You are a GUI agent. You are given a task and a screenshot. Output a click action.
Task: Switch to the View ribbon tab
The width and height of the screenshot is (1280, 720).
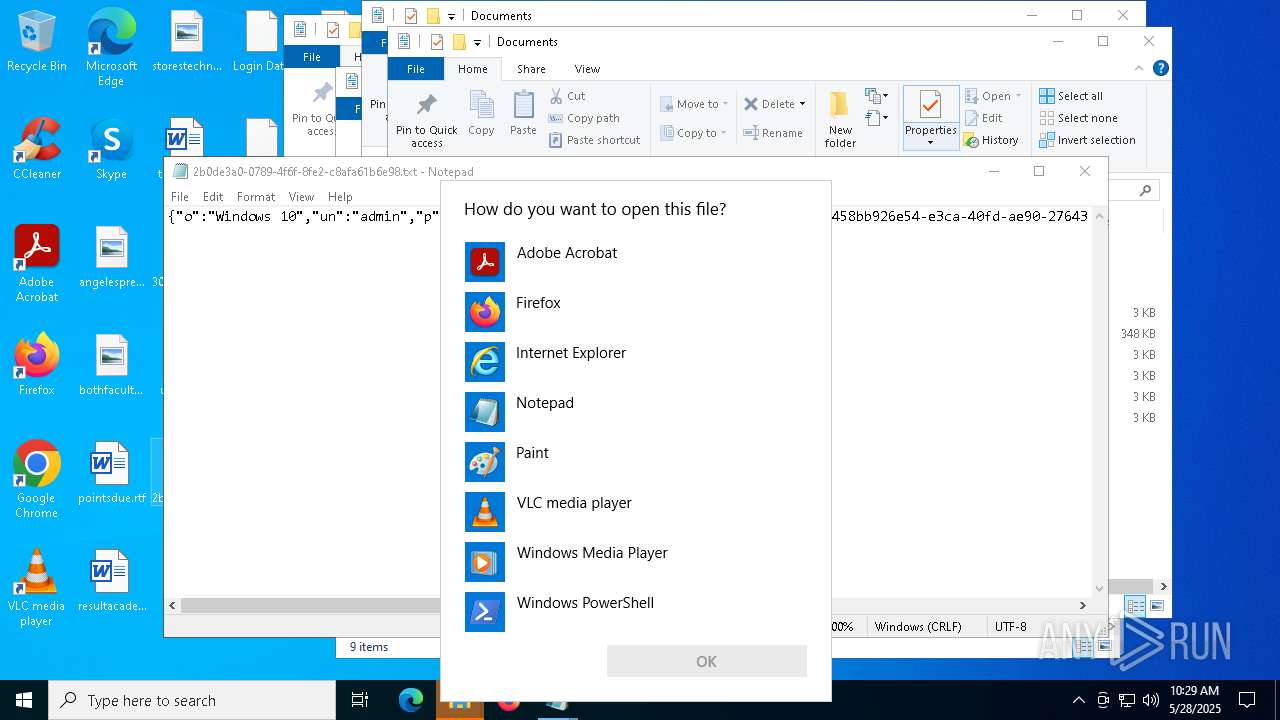point(587,69)
